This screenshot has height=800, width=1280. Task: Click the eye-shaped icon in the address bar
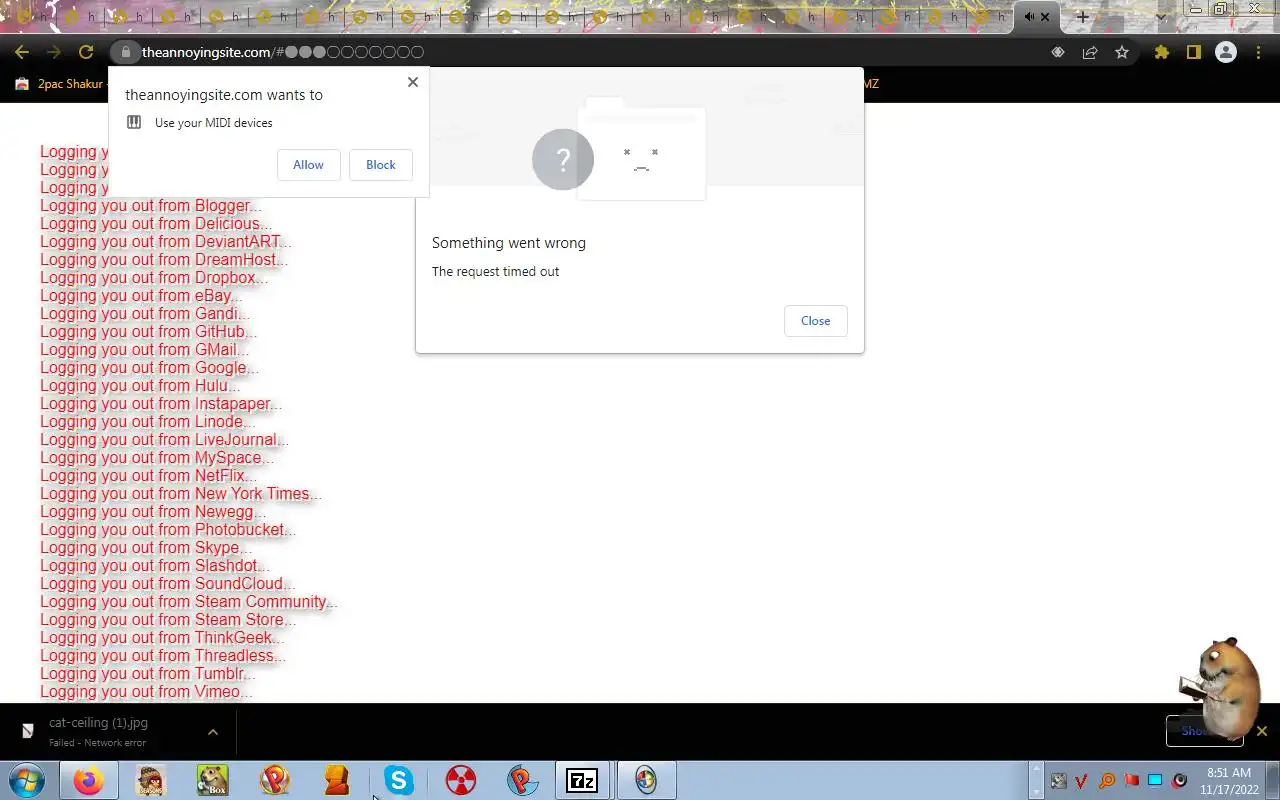pos(1058,52)
